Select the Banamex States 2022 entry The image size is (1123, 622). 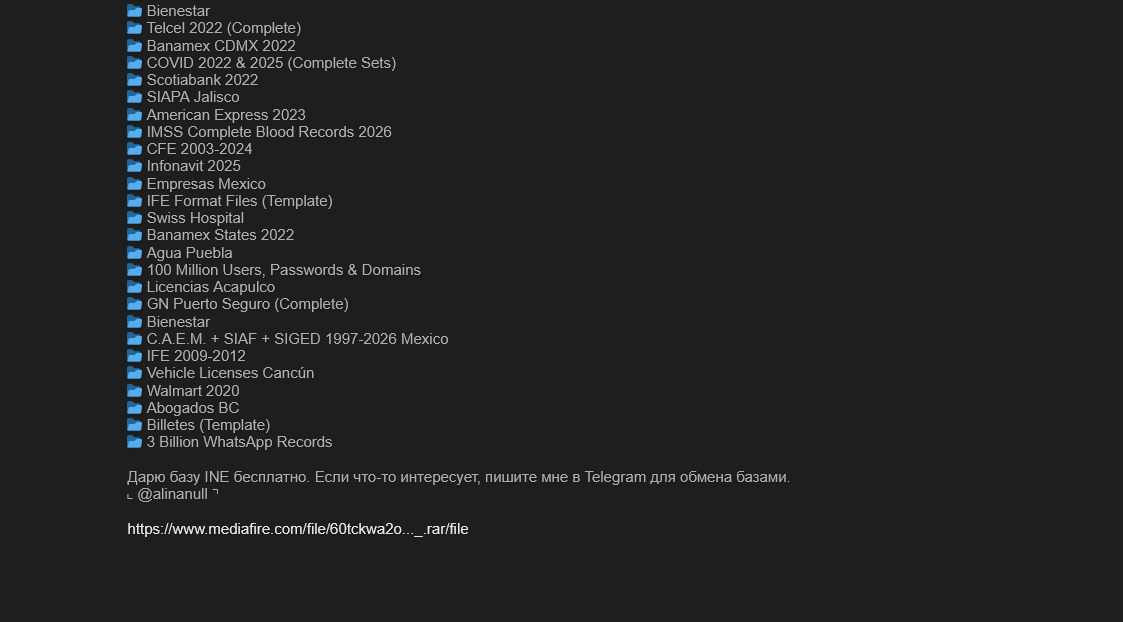[220, 235]
